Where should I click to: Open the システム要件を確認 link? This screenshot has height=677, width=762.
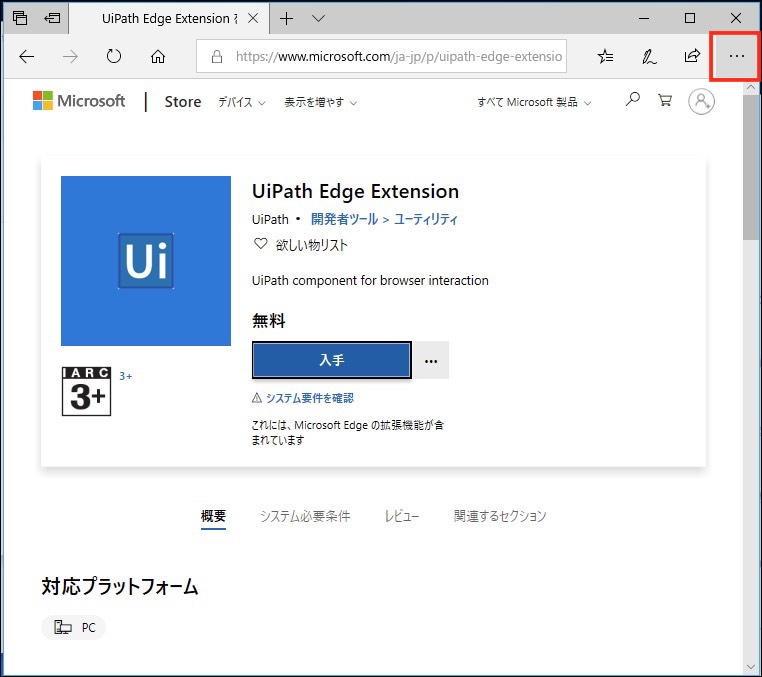point(303,398)
